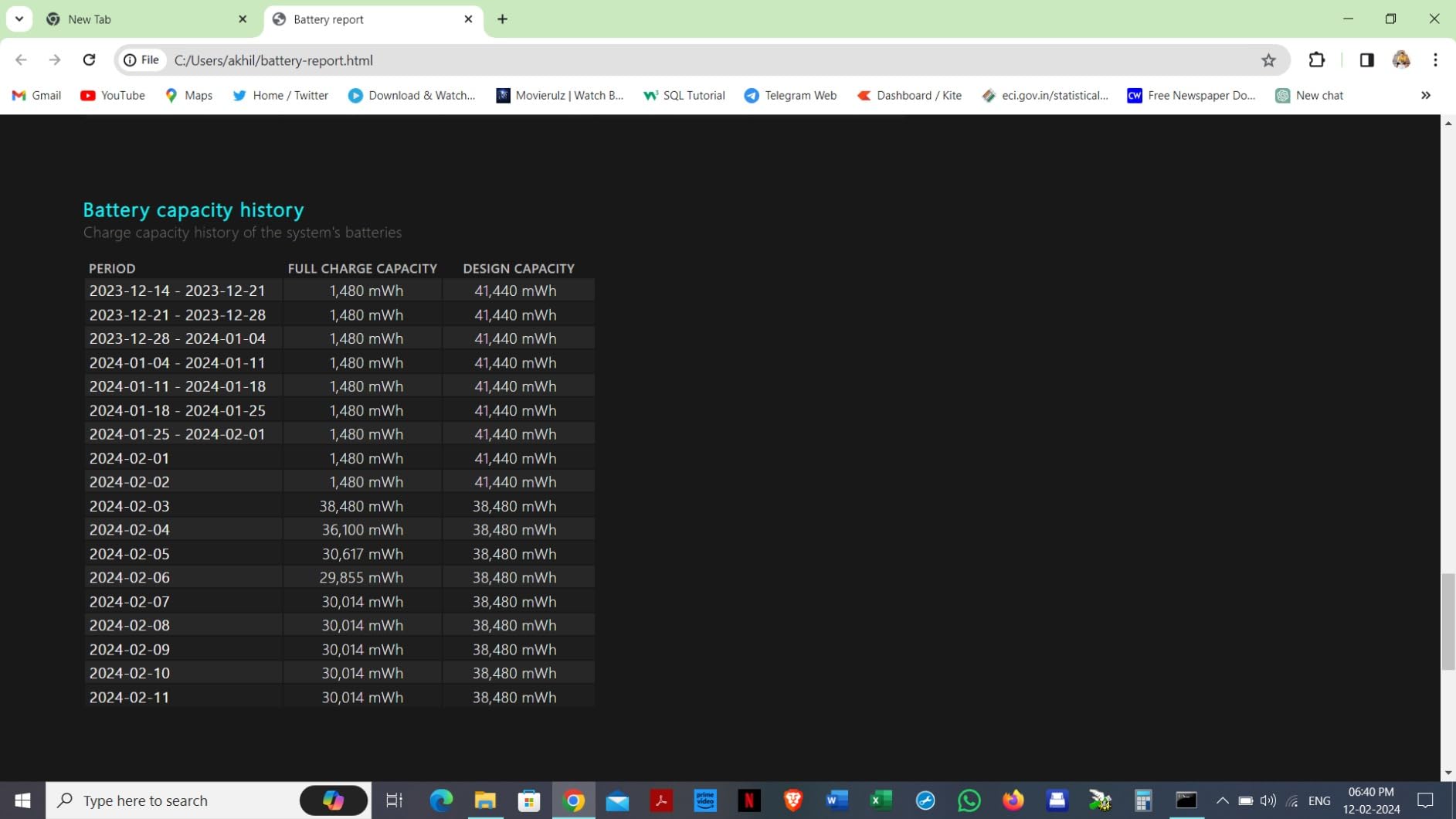The width and height of the screenshot is (1456, 819).
Task: Click the FULL CHARGE CAPACITY column header
Action: click(362, 269)
